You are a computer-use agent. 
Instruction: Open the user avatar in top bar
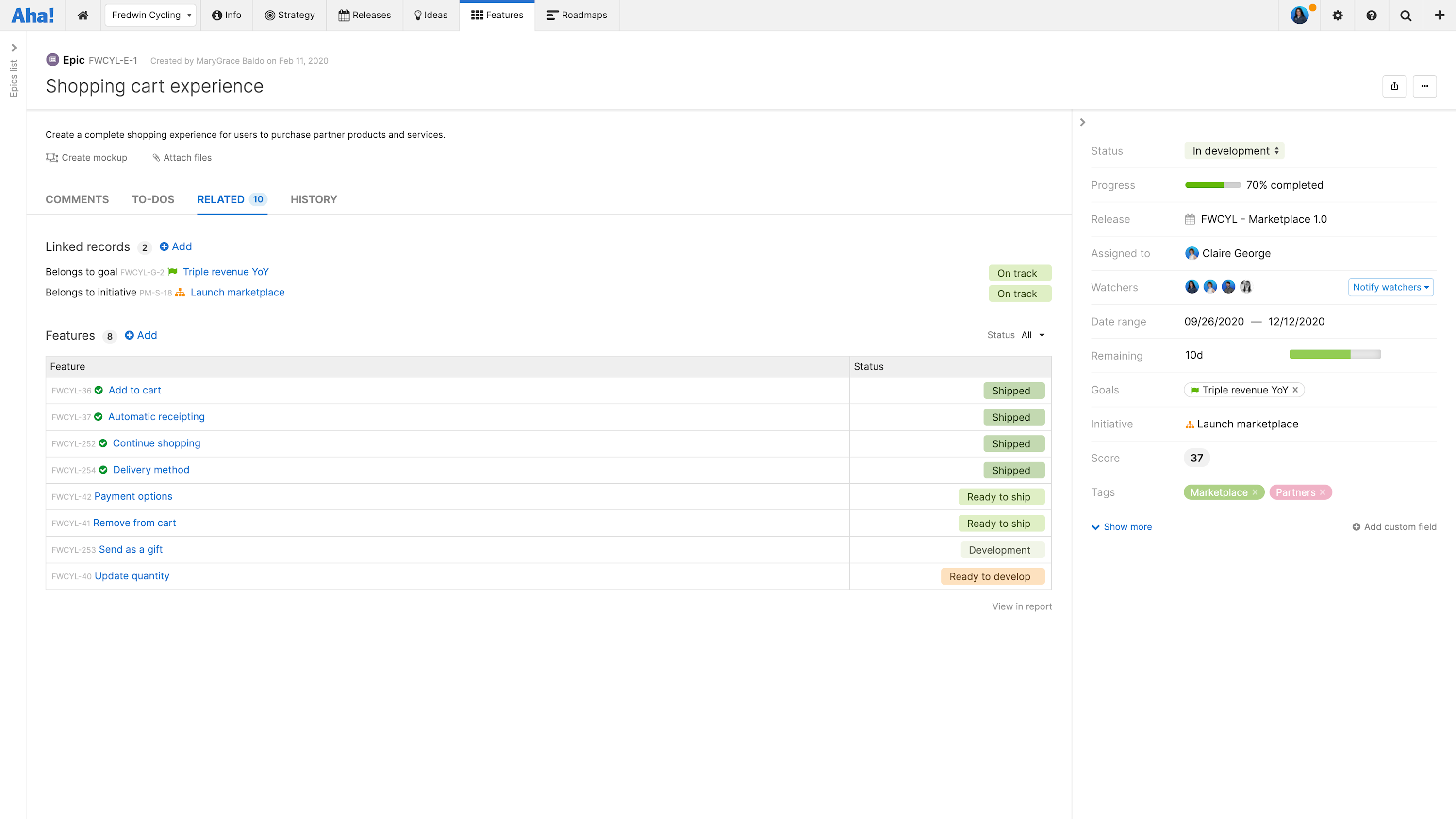1299,15
